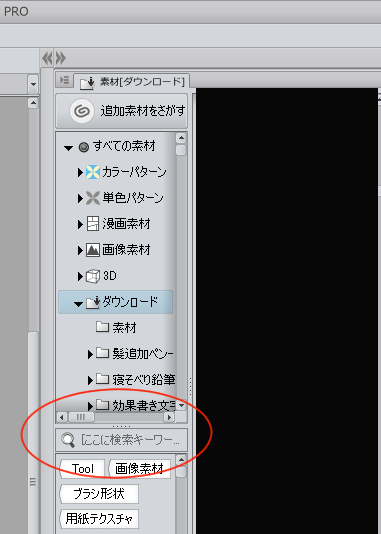Toggle the 用紙テクスチャ tag filter

(x=99, y=519)
